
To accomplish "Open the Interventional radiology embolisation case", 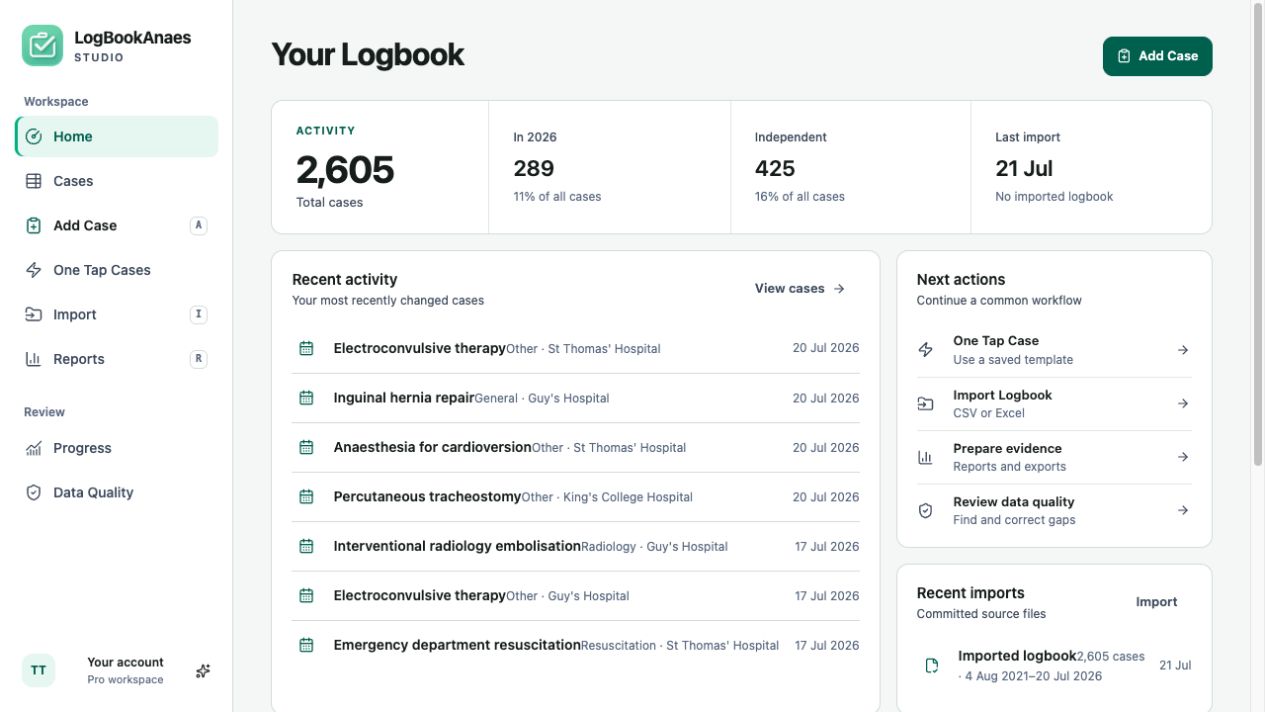I will tap(575, 547).
